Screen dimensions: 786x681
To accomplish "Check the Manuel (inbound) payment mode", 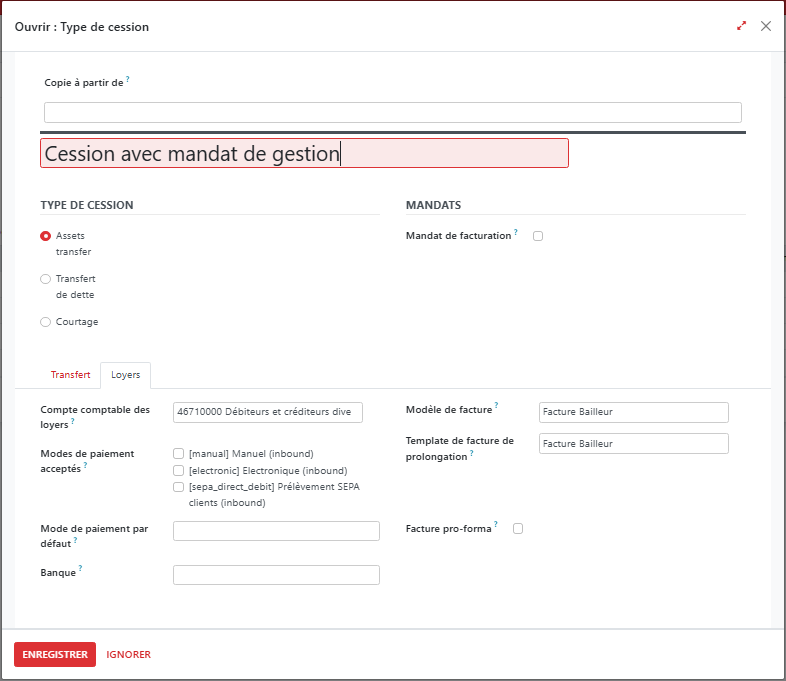I will pyautogui.click(x=178, y=454).
